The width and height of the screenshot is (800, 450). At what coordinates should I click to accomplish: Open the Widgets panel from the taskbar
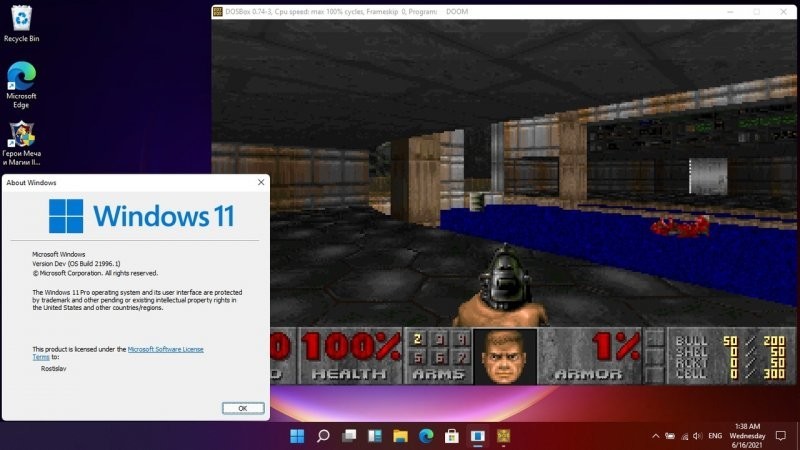pyautogui.click(x=374, y=436)
